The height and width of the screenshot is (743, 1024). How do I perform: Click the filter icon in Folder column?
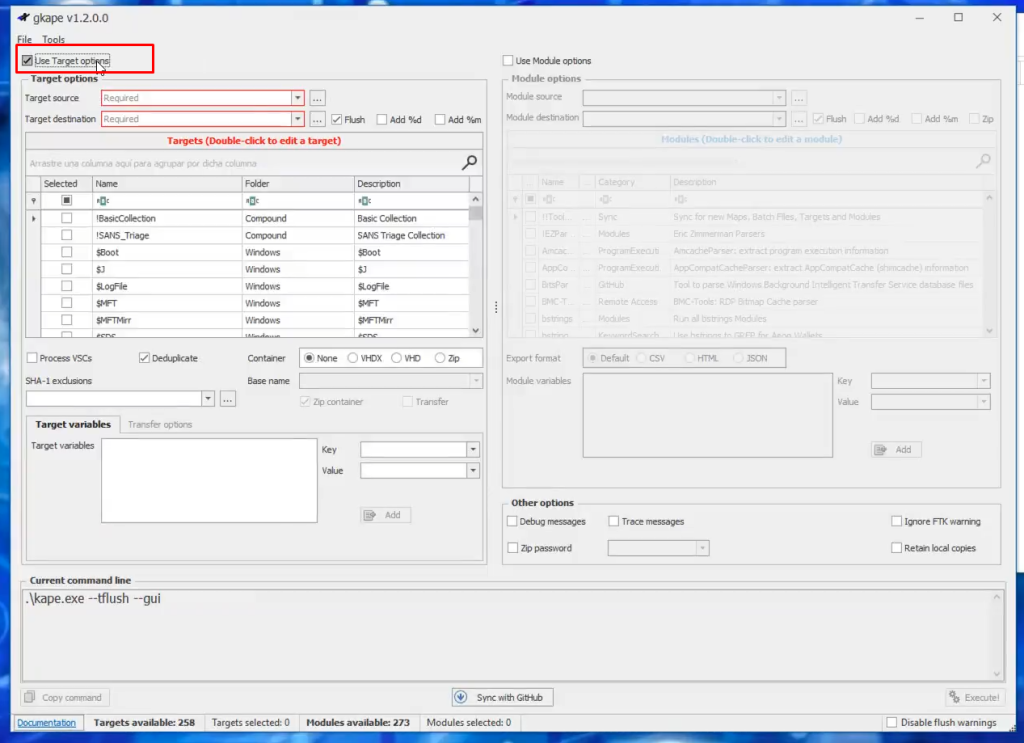[x=252, y=200]
